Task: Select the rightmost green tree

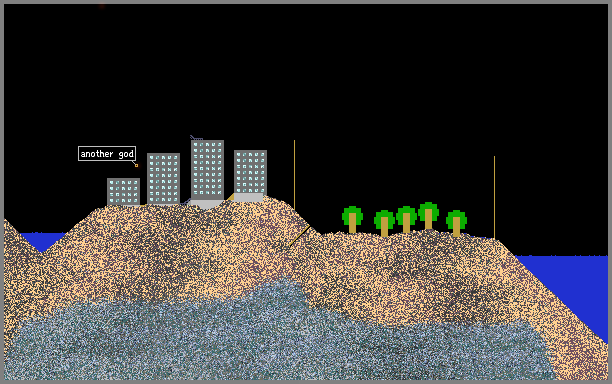Action: (457, 224)
